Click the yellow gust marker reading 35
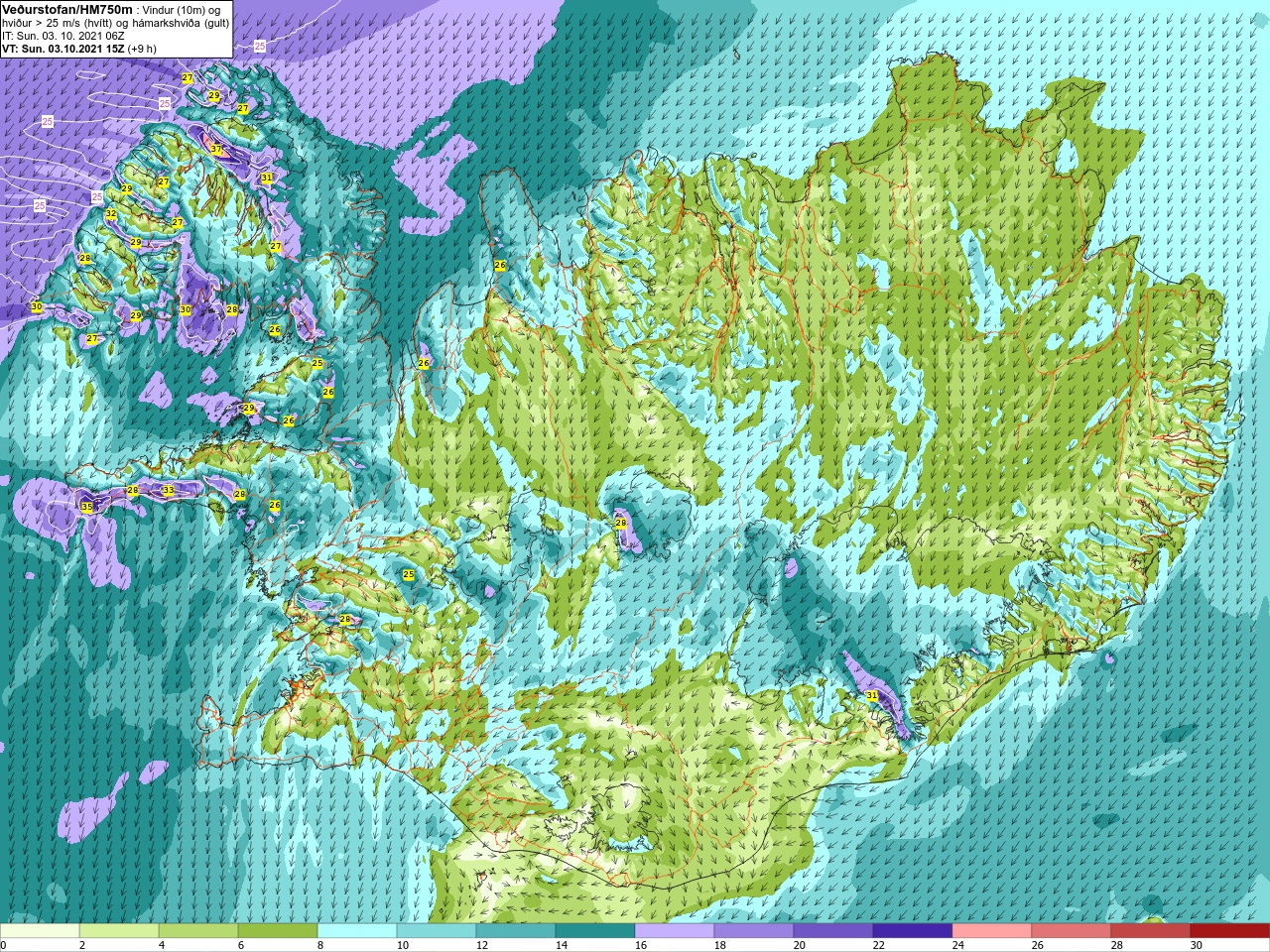This screenshot has height=952, width=1270. [x=87, y=507]
